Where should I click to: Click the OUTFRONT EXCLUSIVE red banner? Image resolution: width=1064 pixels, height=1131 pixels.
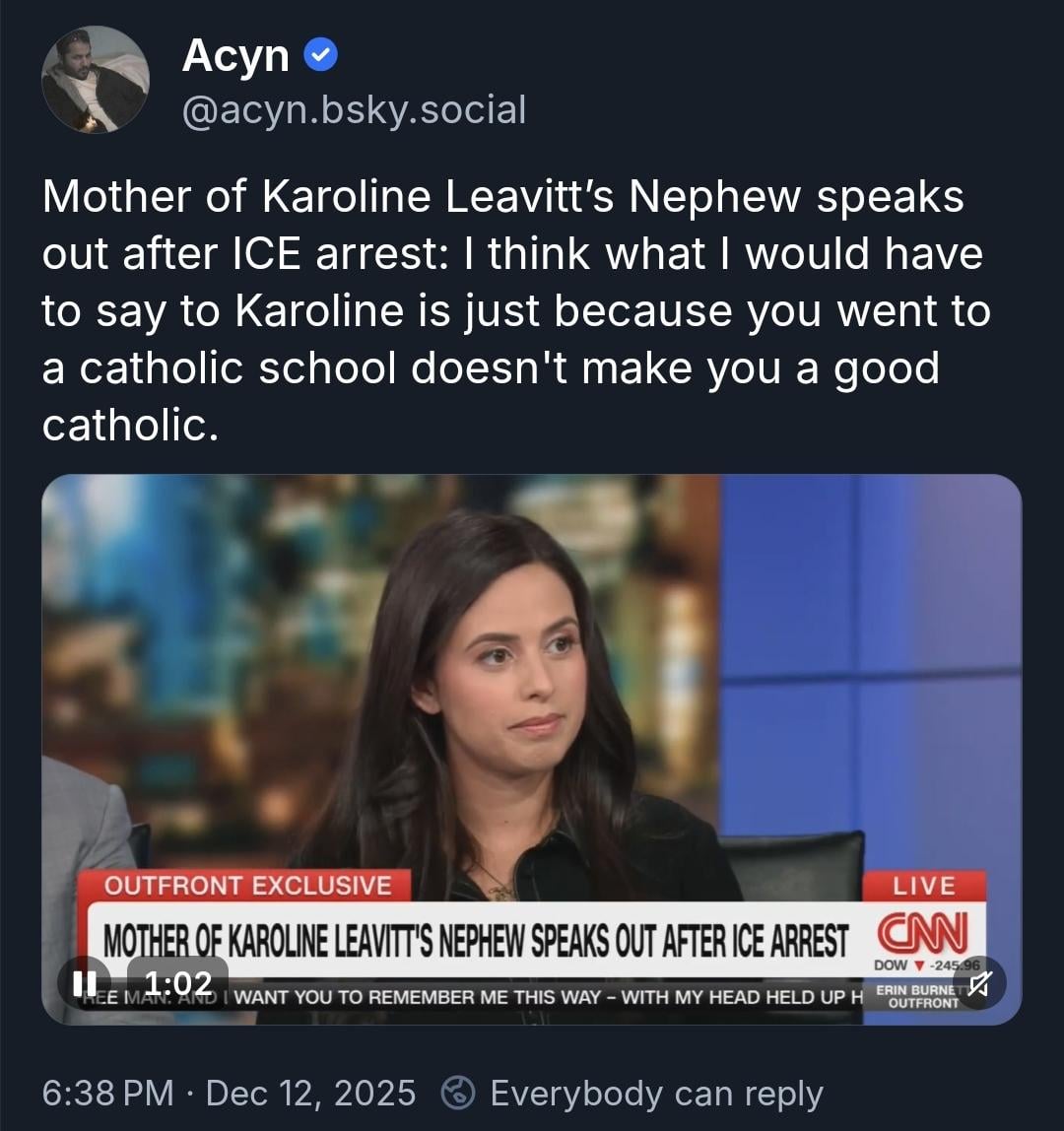coord(245,886)
